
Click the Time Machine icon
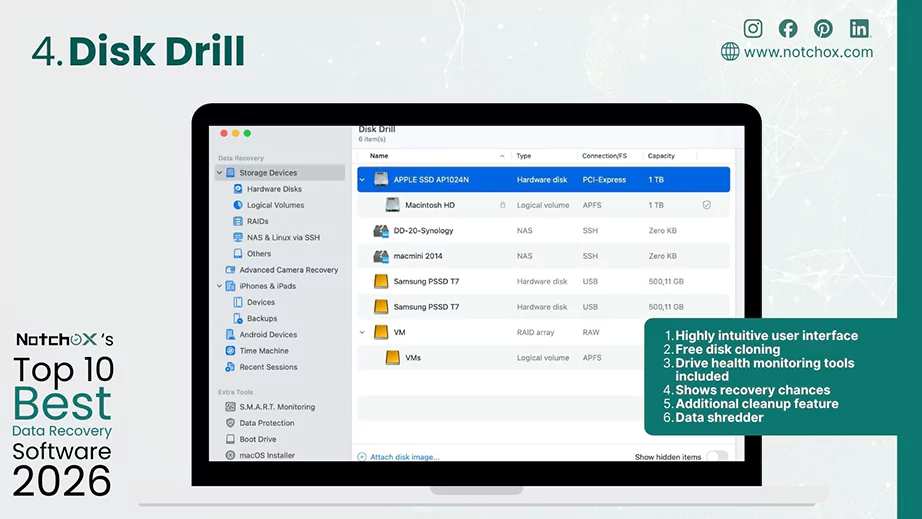click(230, 351)
